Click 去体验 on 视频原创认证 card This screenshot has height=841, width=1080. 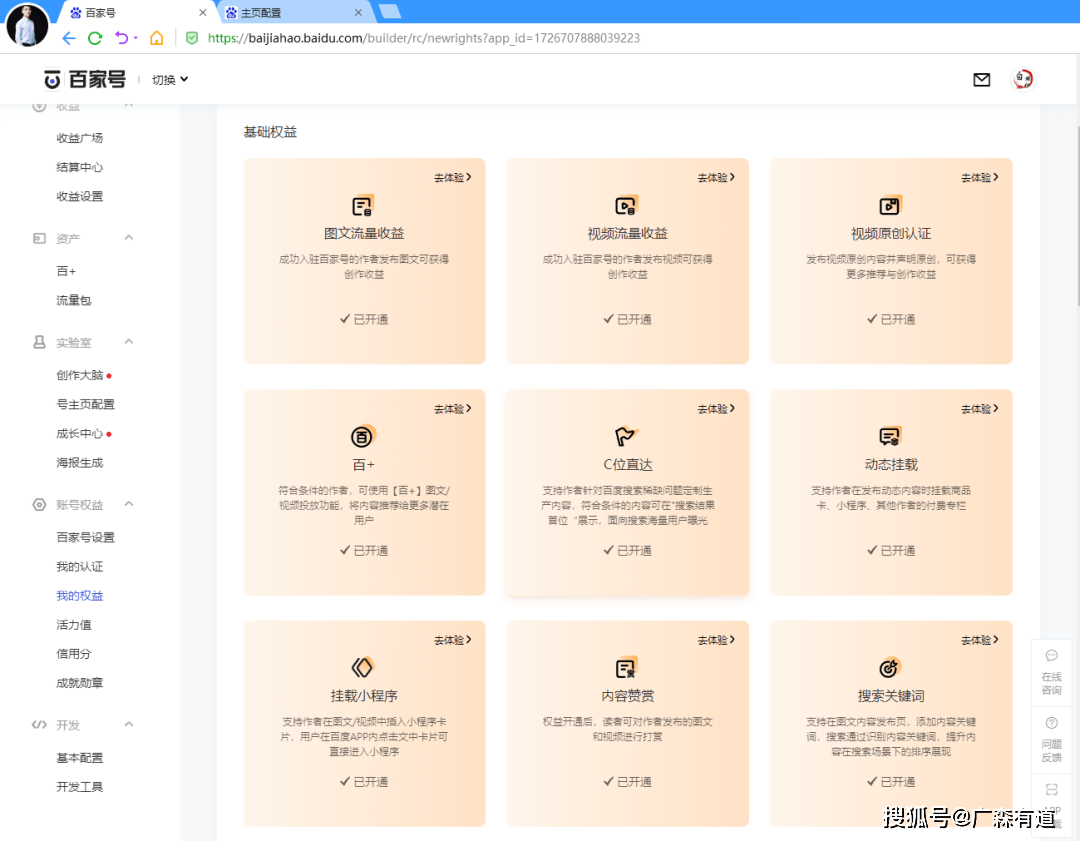pyautogui.click(x=980, y=178)
